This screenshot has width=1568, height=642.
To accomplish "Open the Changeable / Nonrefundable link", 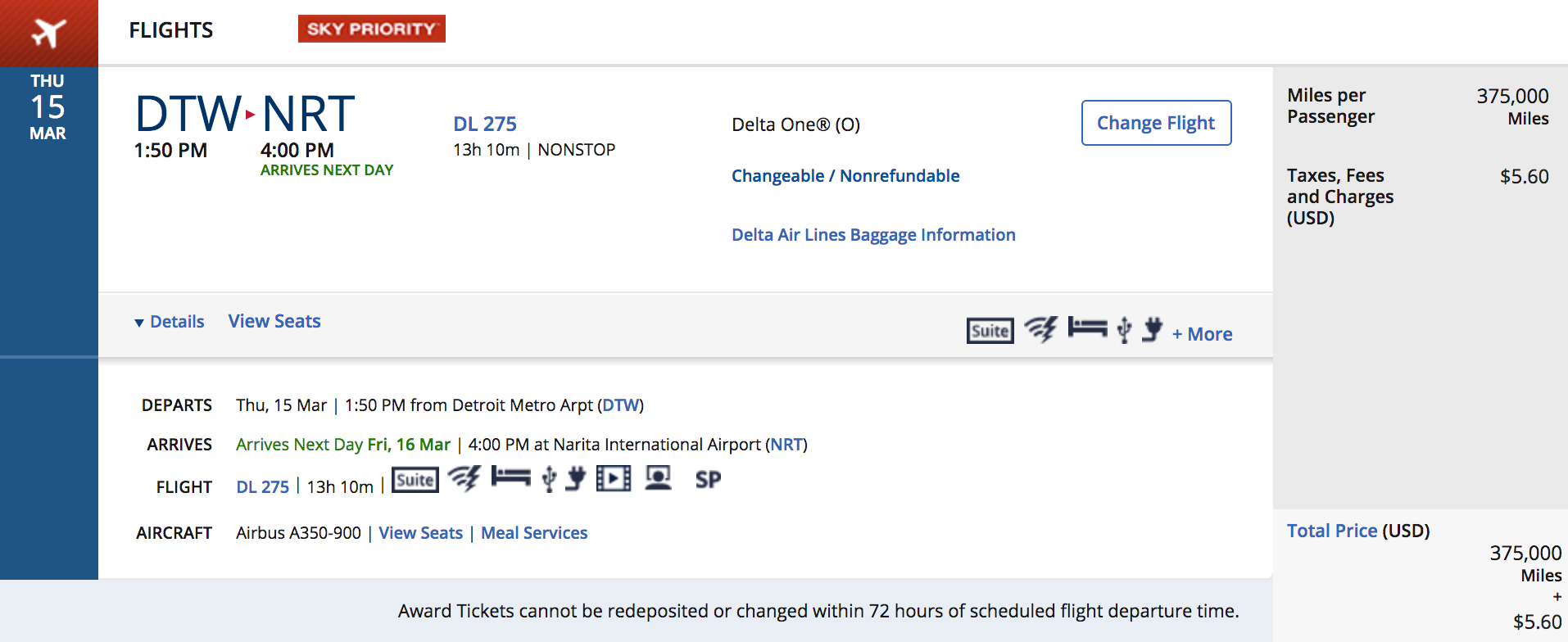I will tap(845, 176).
